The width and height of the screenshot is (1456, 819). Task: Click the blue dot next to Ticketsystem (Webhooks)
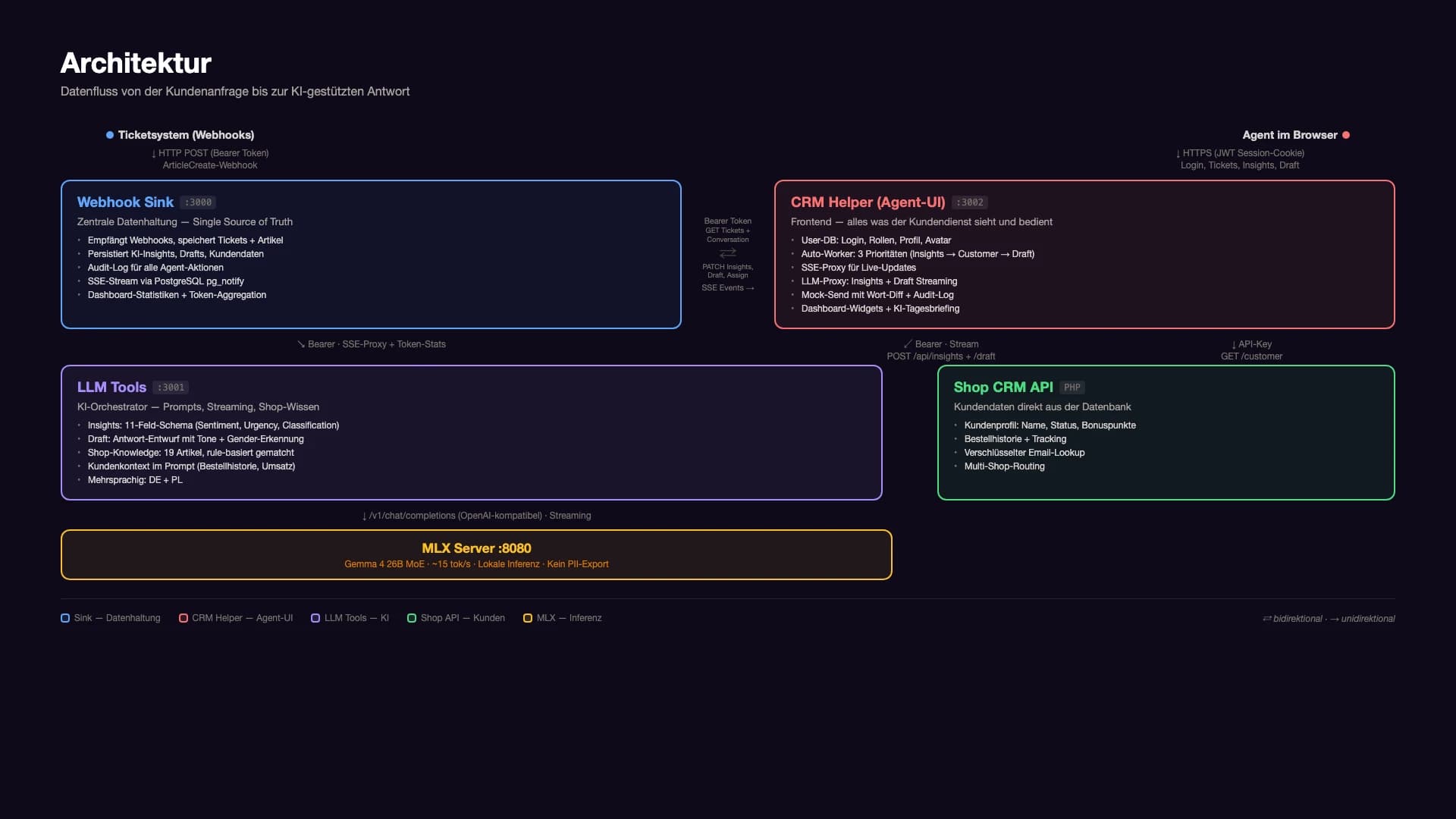(x=108, y=134)
